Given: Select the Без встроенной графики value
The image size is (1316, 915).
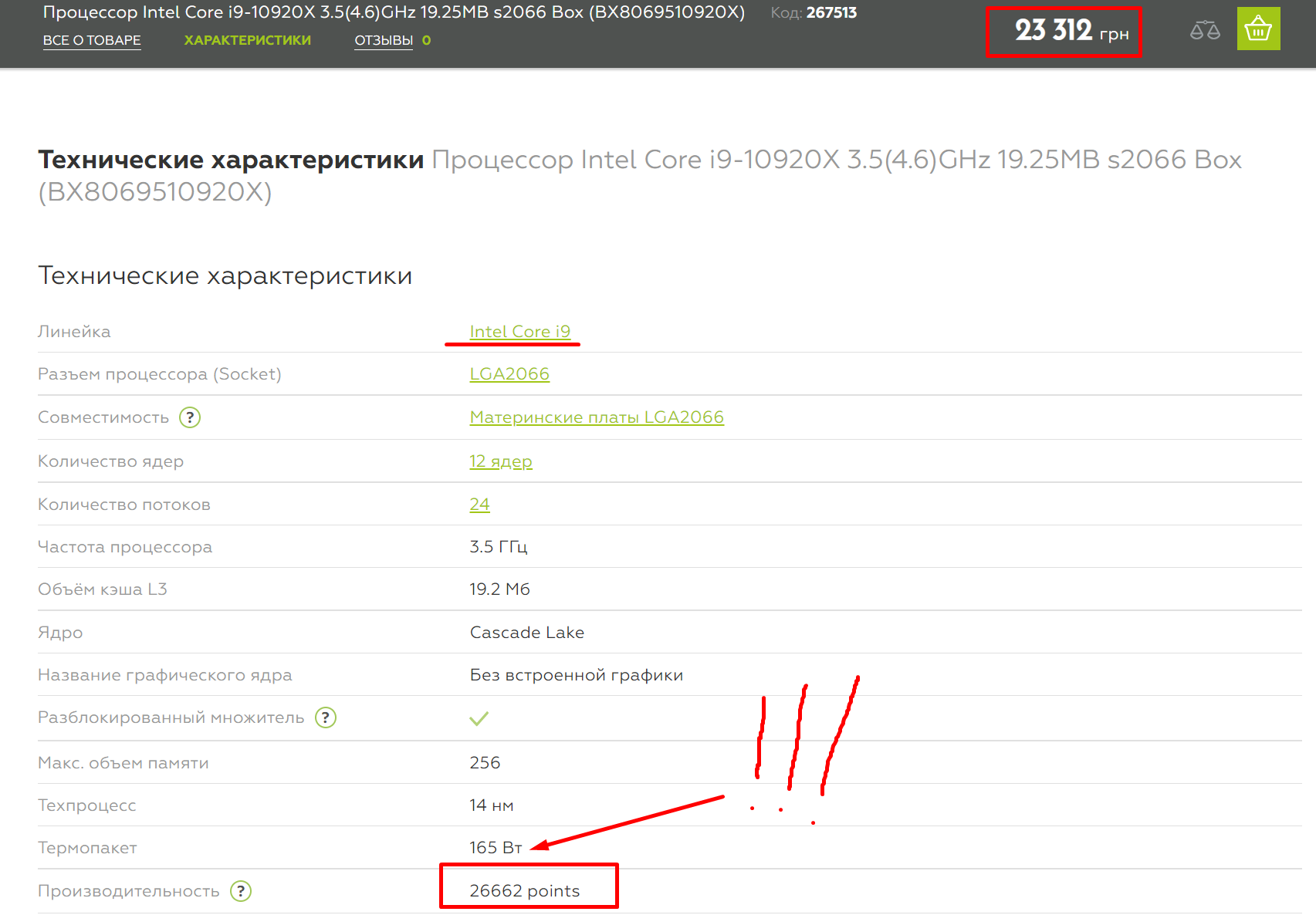Looking at the screenshot, I should pyautogui.click(x=577, y=675).
